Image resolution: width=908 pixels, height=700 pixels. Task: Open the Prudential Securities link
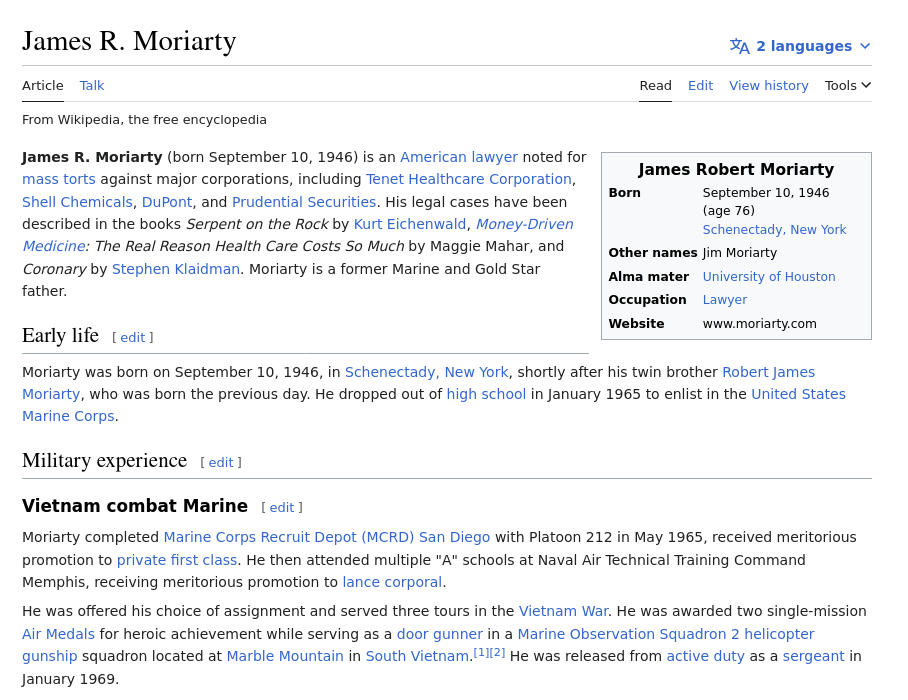coord(304,202)
